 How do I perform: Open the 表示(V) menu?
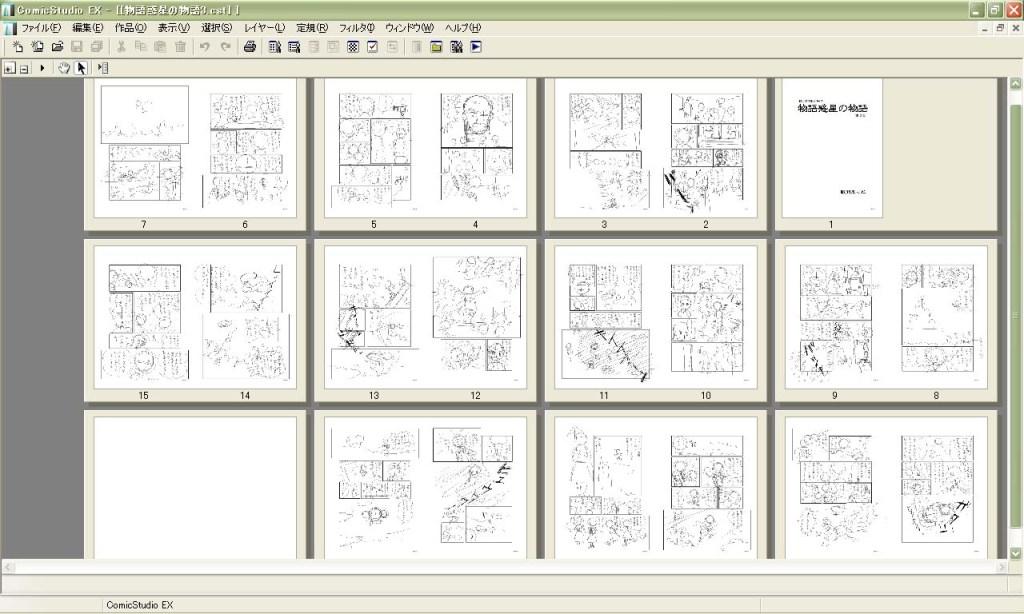pyautogui.click(x=174, y=27)
